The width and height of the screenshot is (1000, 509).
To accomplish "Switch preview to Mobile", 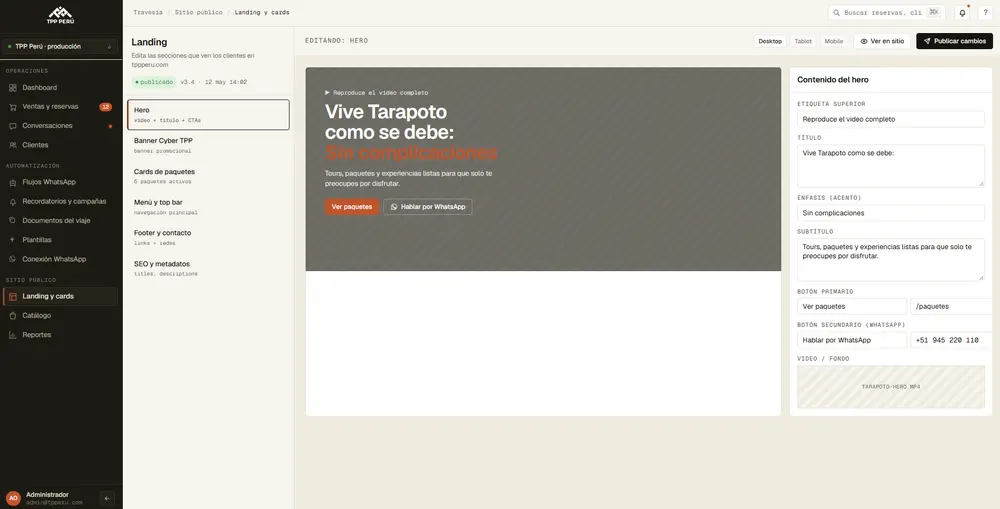I will [x=834, y=41].
